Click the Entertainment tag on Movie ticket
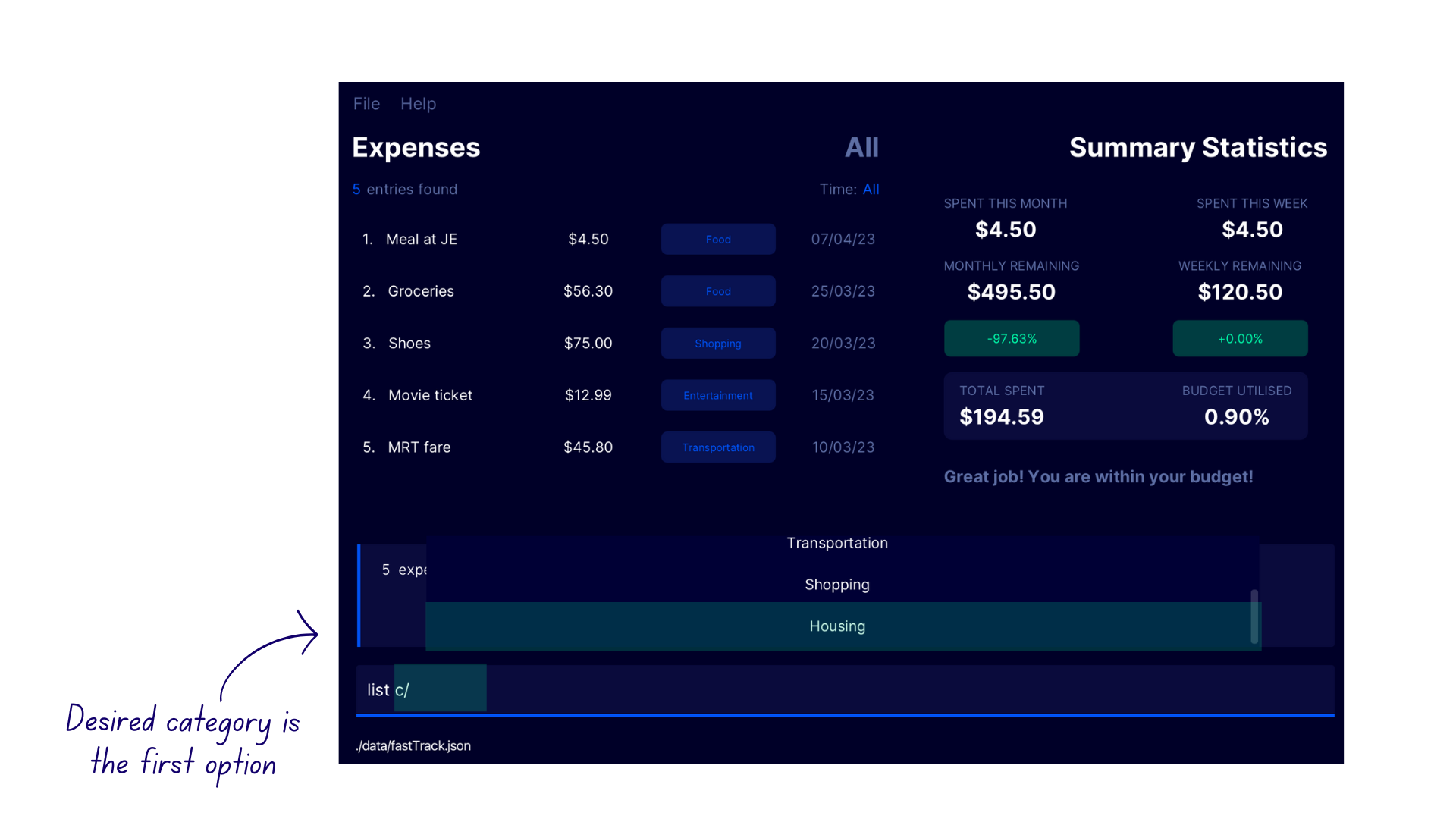This screenshot has width=1456, height=819. click(x=718, y=395)
